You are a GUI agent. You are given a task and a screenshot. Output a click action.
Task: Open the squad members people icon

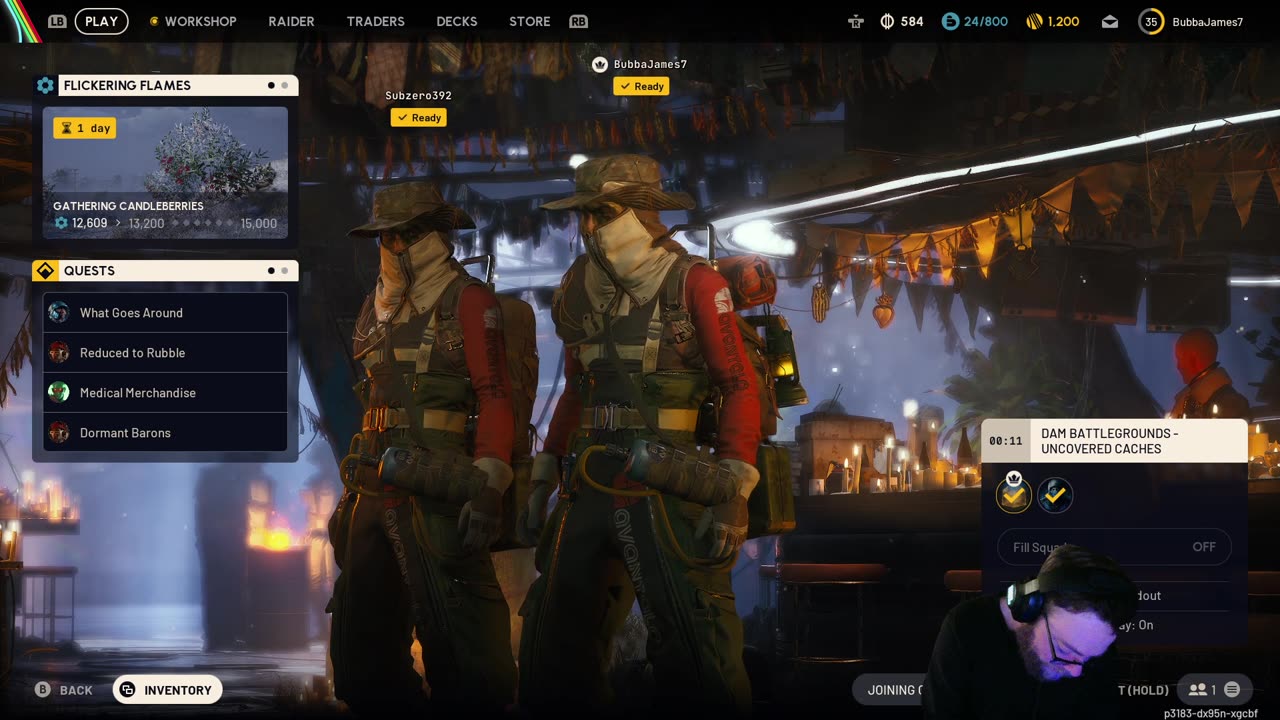click(1196, 690)
